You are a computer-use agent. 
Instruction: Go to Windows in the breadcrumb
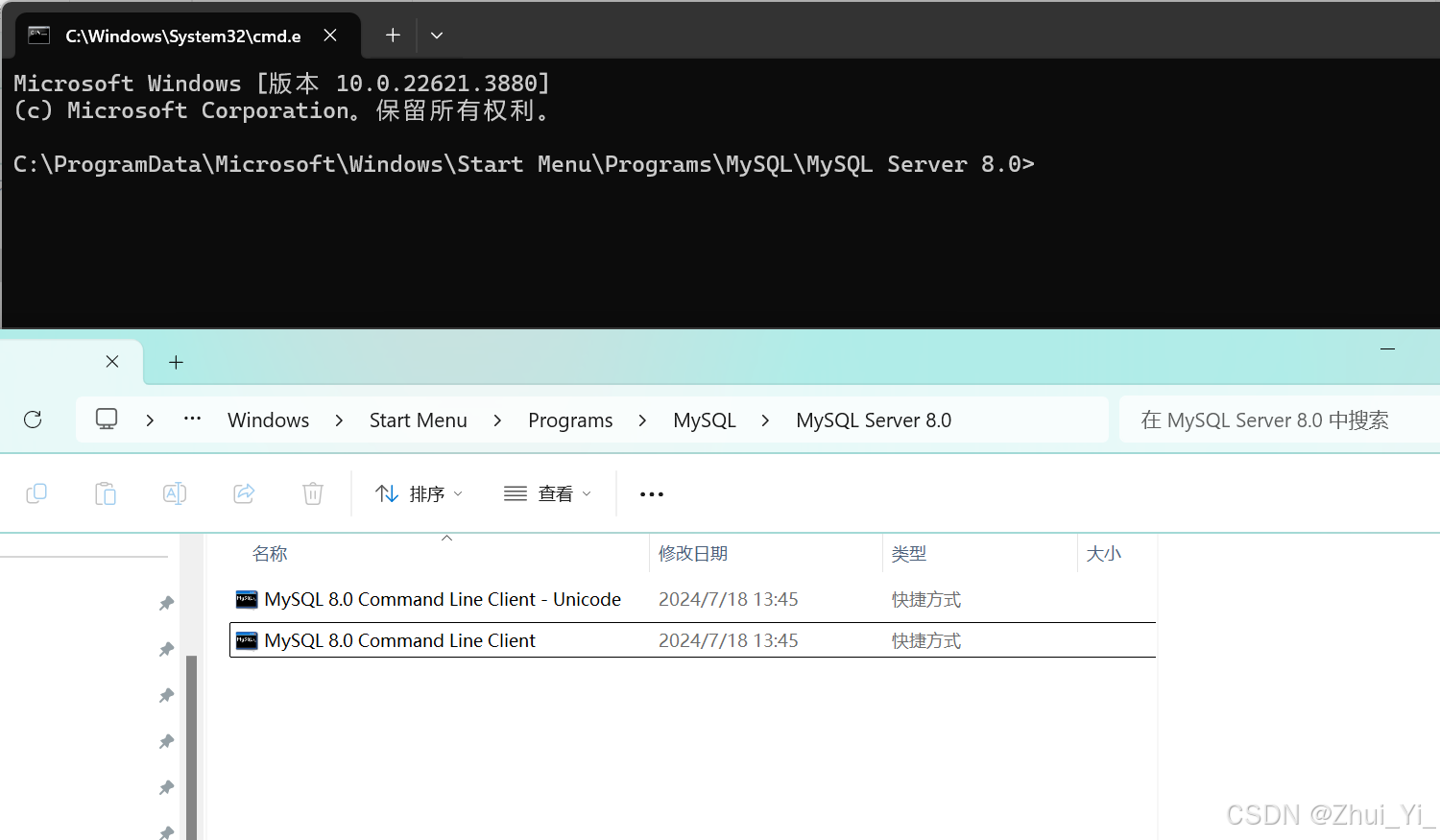click(x=269, y=420)
